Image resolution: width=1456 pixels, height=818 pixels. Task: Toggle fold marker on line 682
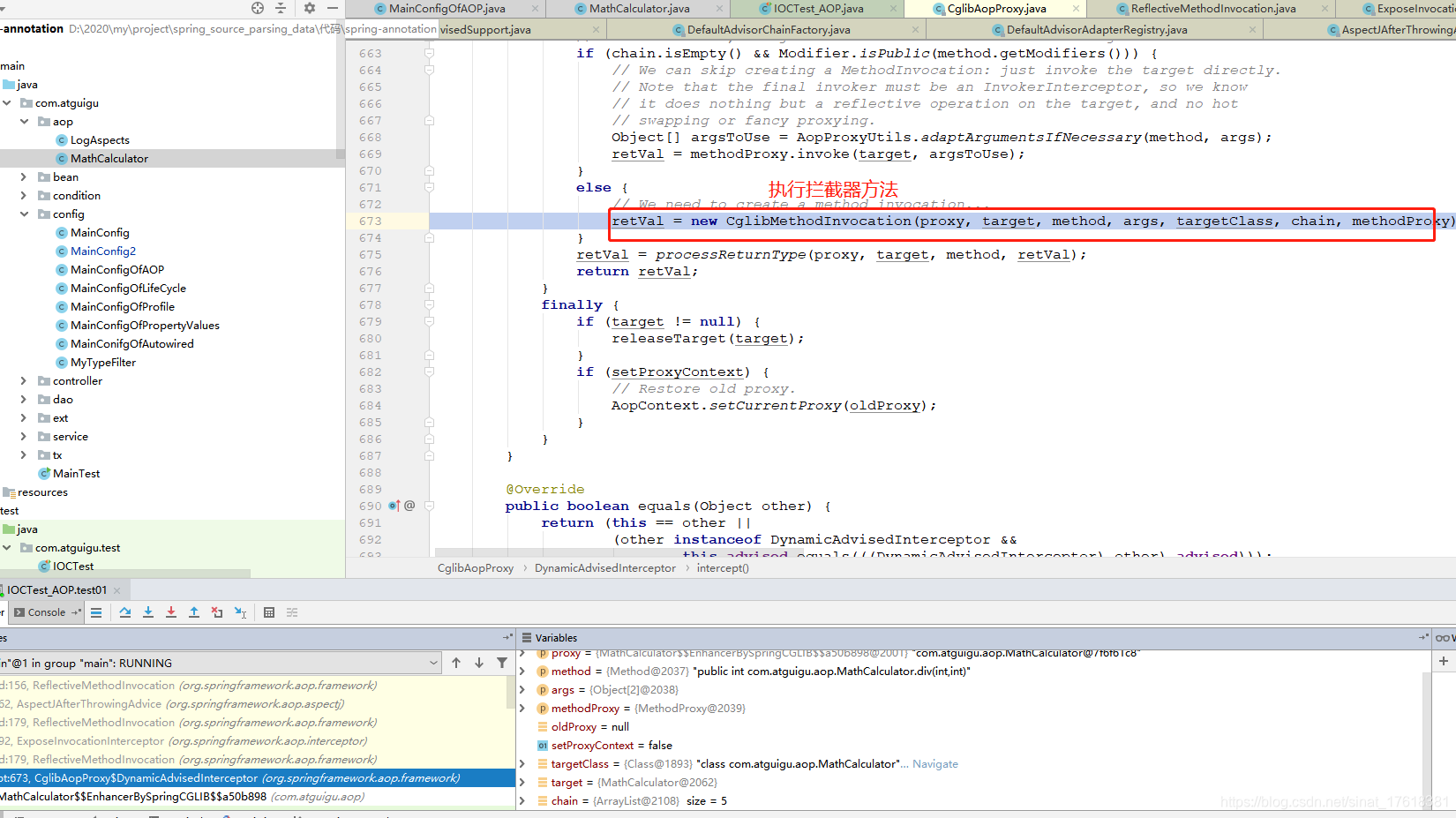pos(429,371)
